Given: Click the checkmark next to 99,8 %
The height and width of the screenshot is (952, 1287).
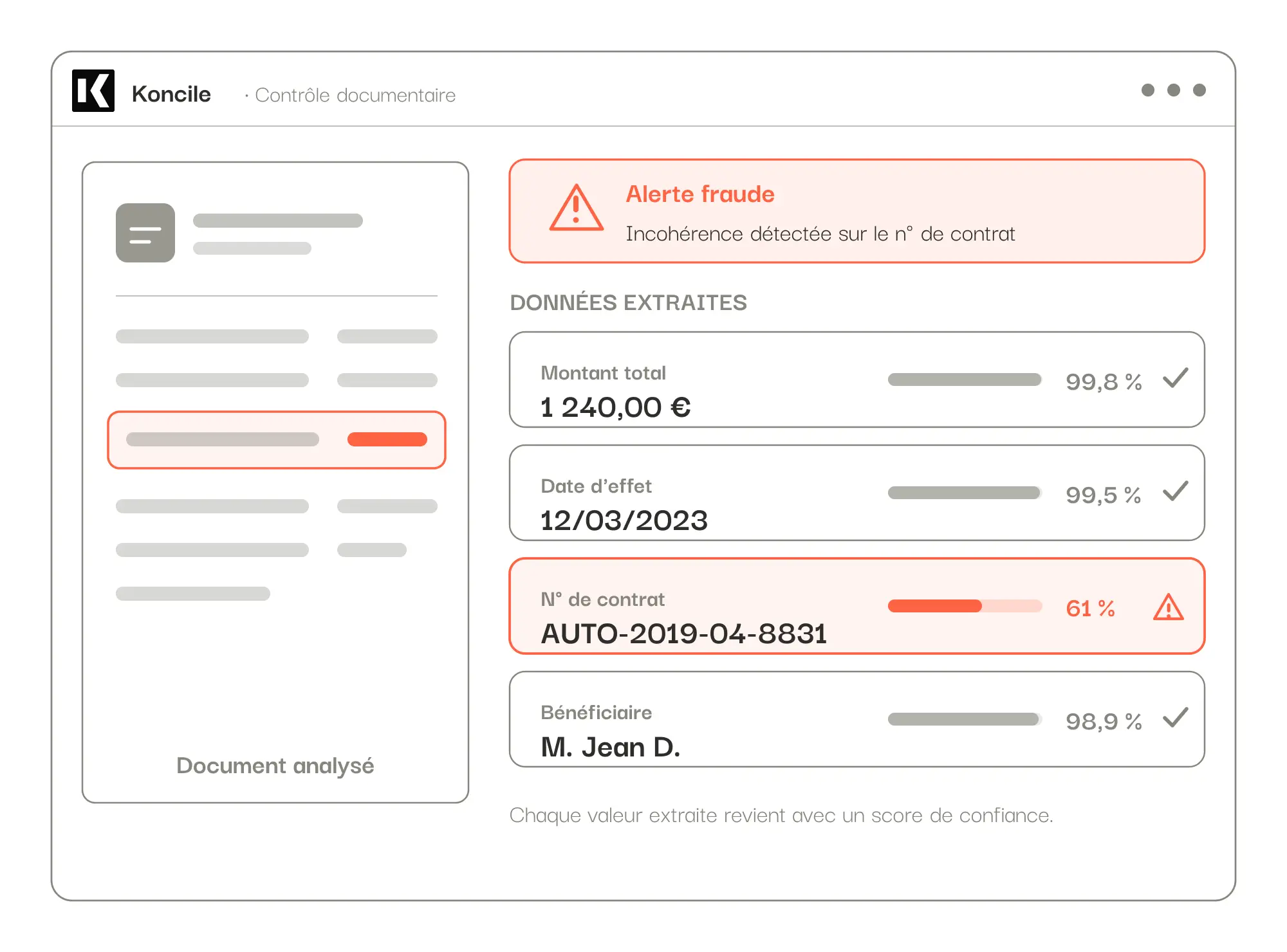Looking at the screenshot, I should pos(1175,378).
